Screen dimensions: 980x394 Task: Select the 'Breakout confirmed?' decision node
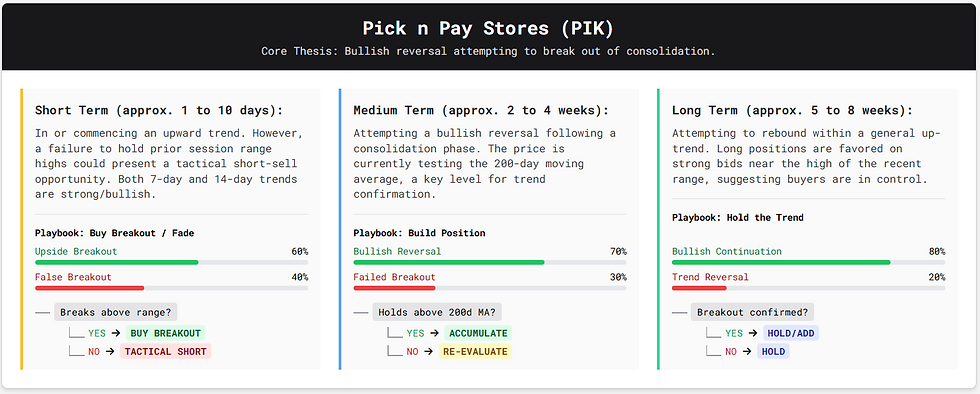752,313
